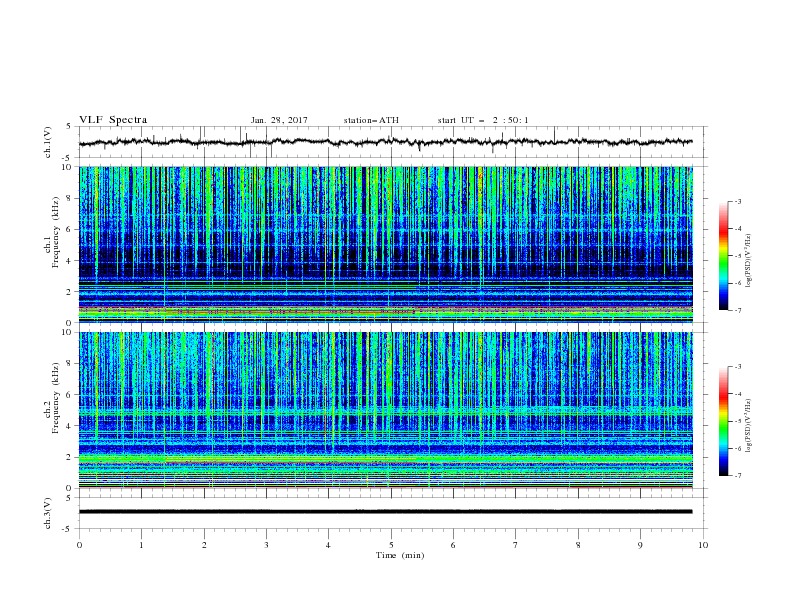Click the "1" tick on the Time axis
792x612 pixels.
(x=141, y=545)
